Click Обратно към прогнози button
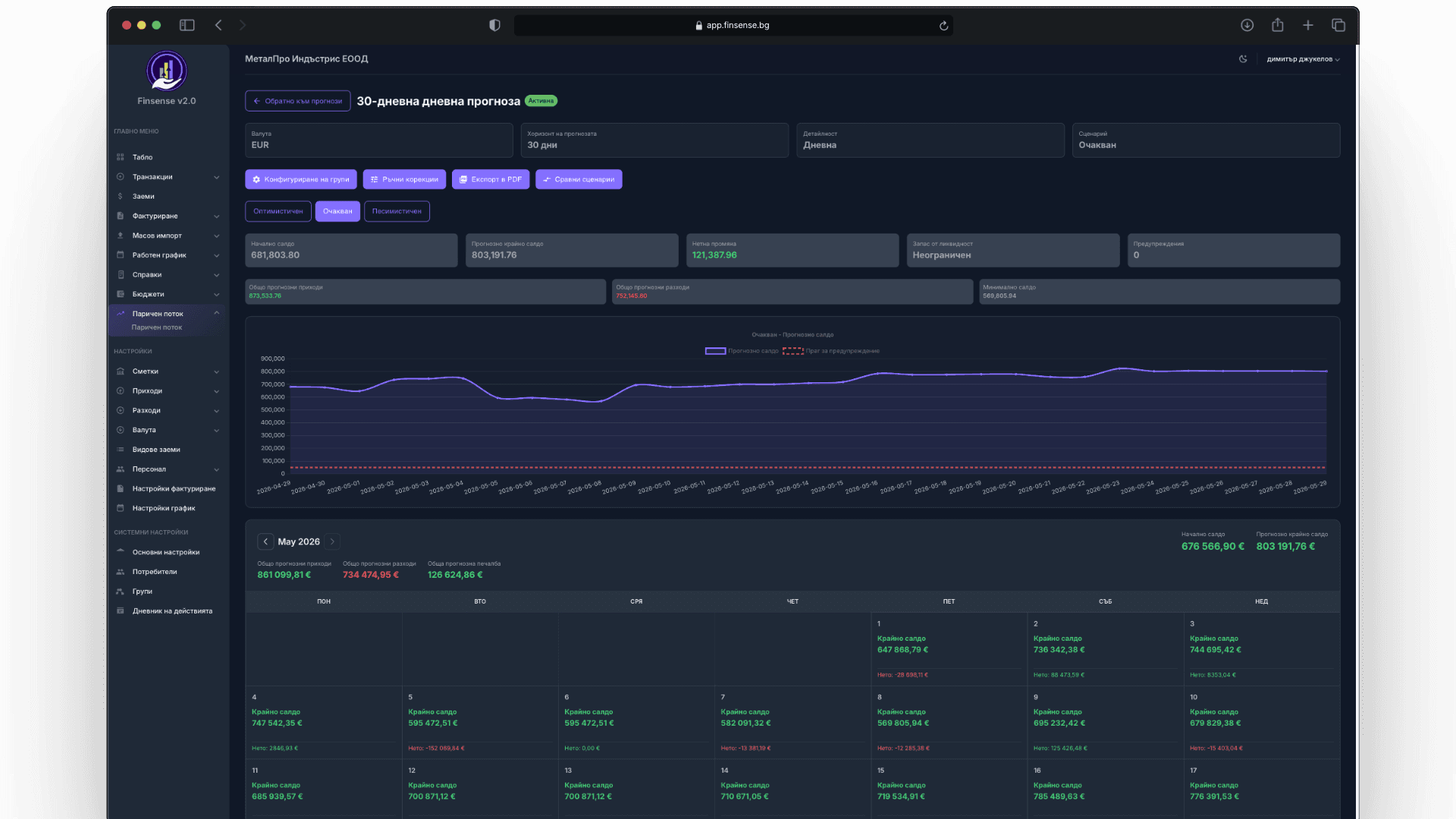Viewport: 1456px width, 819px height. [x=298, y=101]
